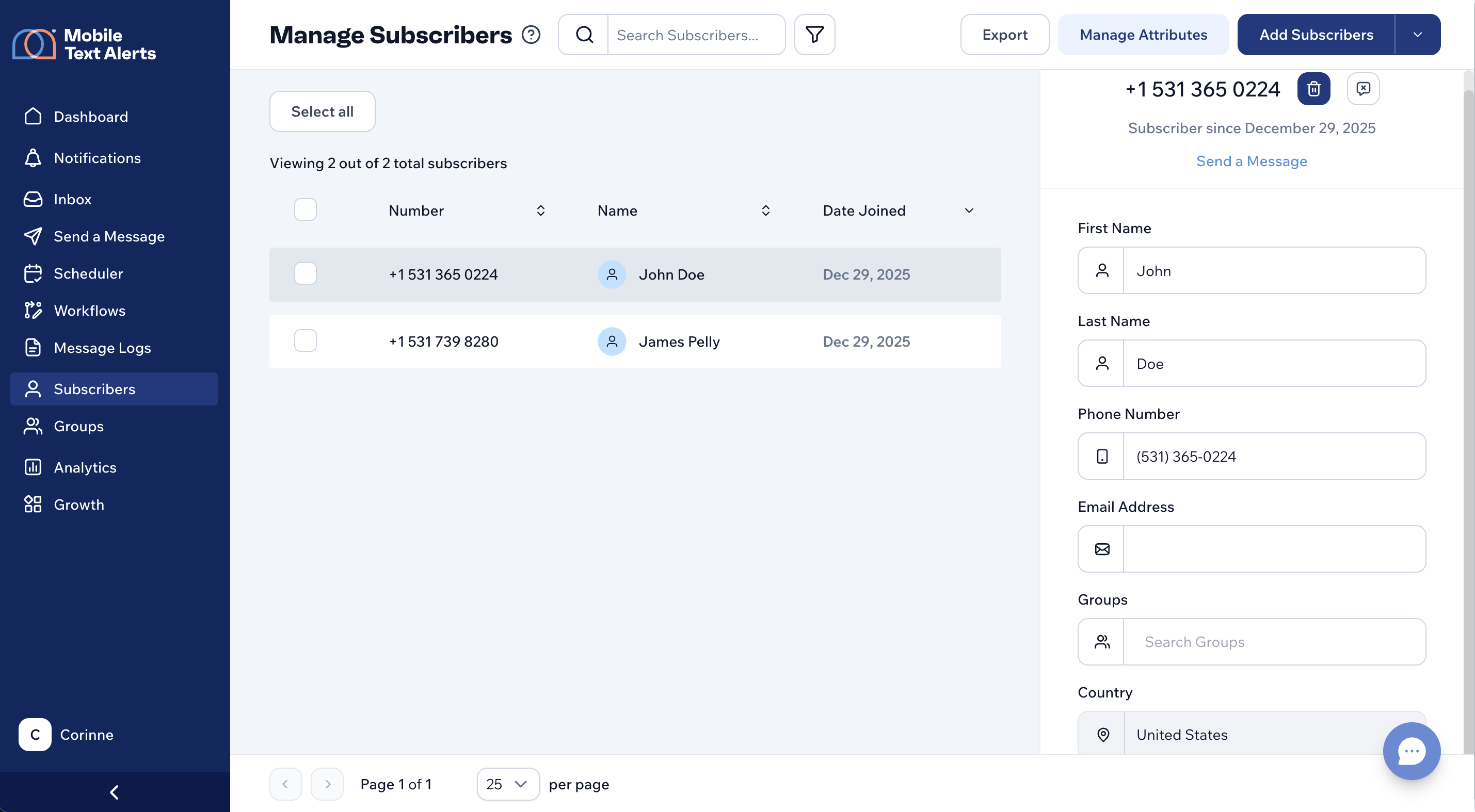The image size is (1475, 812).
Task: Open the help question mark icon
Action: 531,35
